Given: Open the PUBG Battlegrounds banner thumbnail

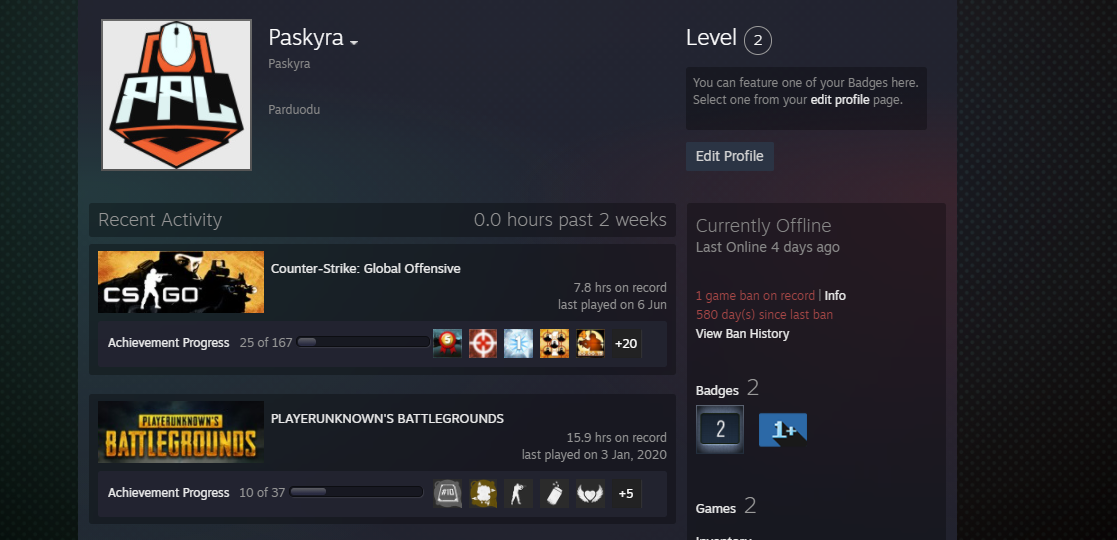Looking at the screenshot, I should click(181, 432).
